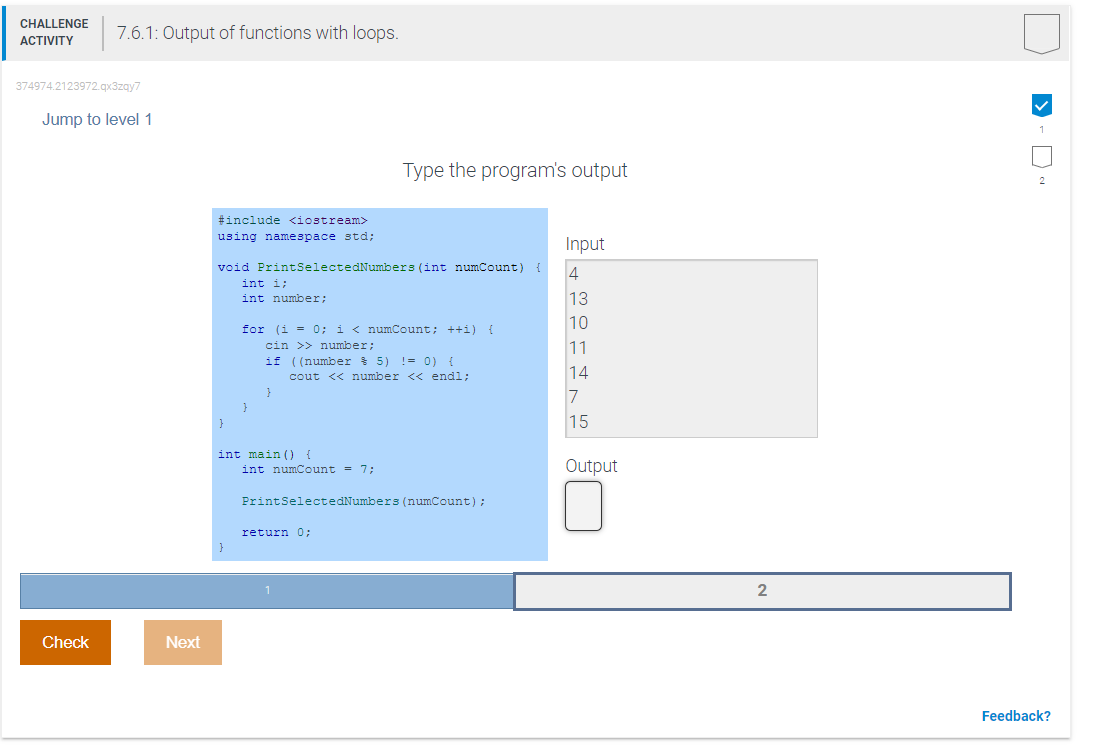Click the 'int main() {' line
Viewport: 1109px width, 751px height.
(265, 454)
